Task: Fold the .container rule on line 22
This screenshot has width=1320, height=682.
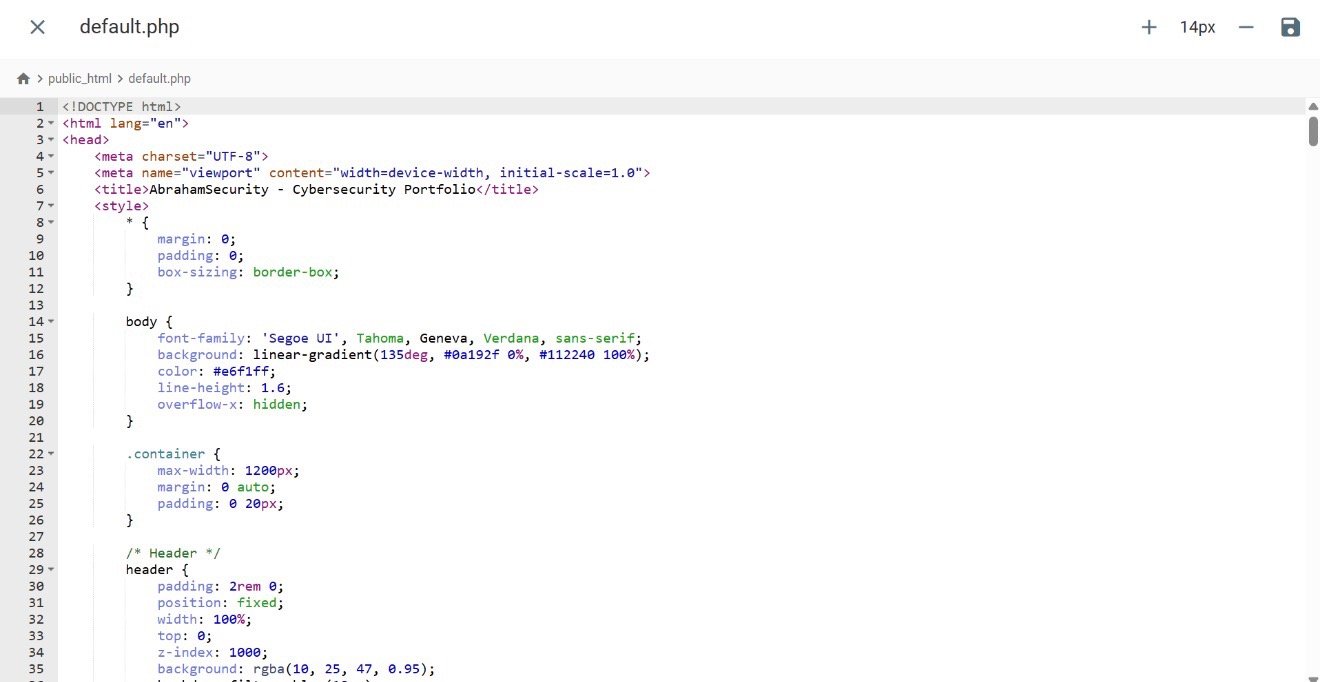Action: [51, 454]
